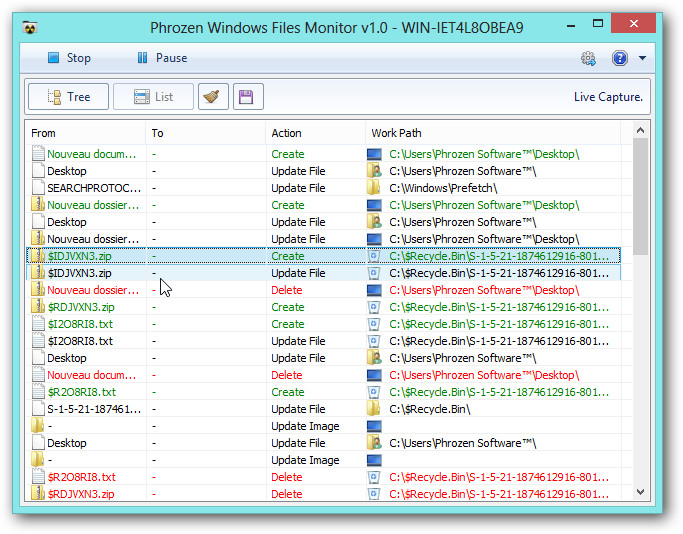Select the black $IDJVXN3.zip Update File row
This screenshot has width=683, height=534.
tap(323, 273)
